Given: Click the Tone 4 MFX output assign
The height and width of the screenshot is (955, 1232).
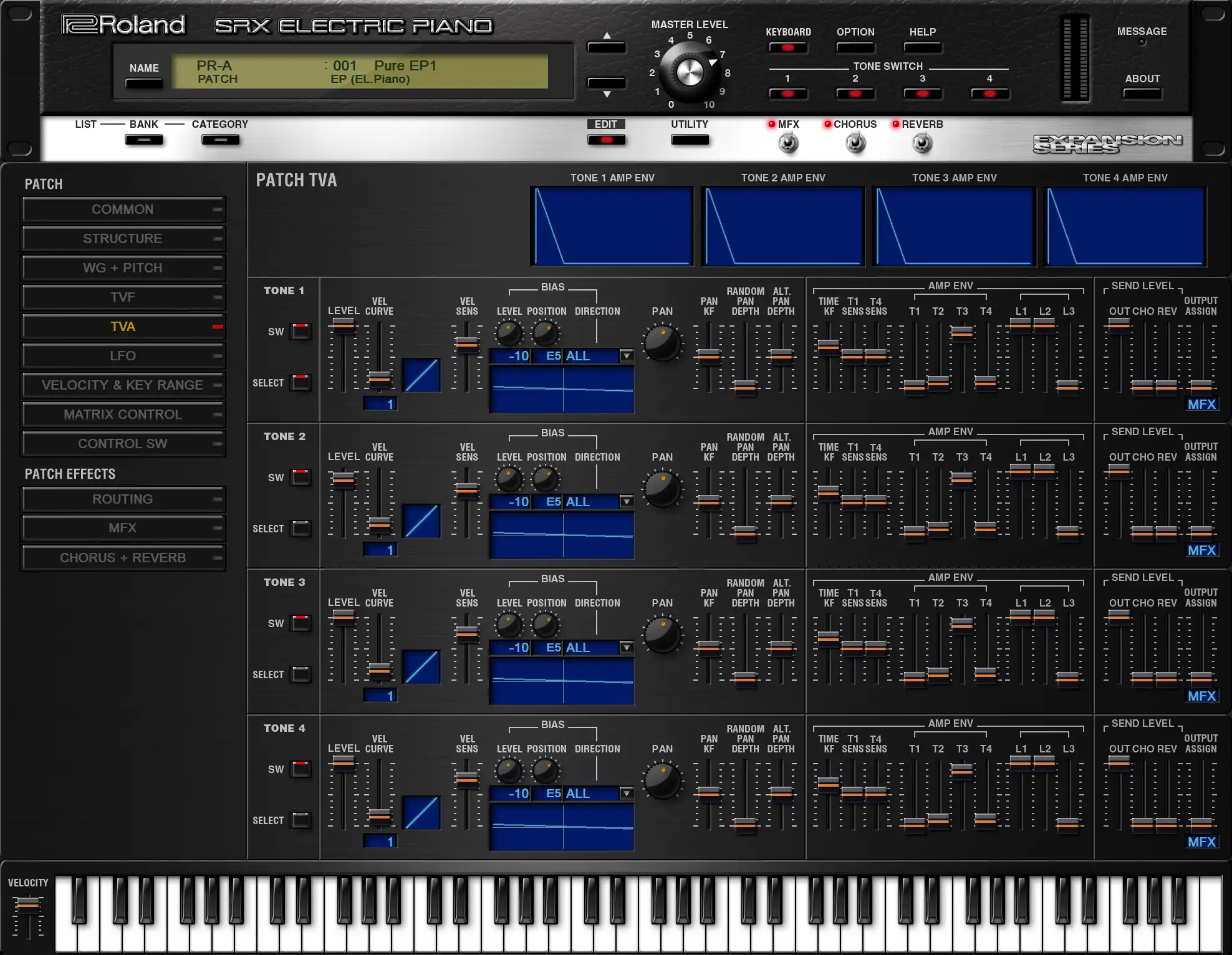Looking at the screenshot, I should 1201,842.
